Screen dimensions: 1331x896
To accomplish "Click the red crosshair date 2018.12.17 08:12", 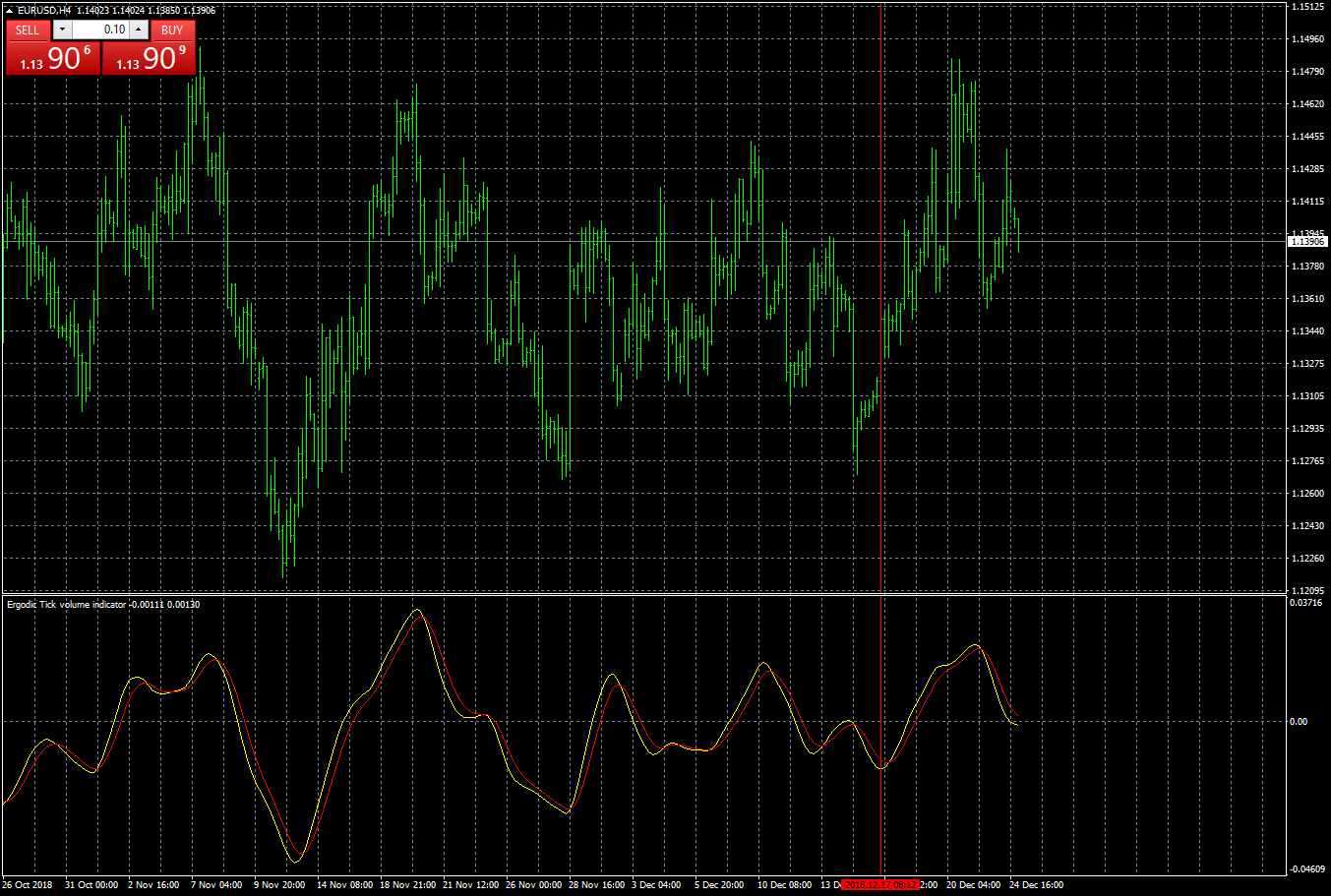I will click(882, 885).
